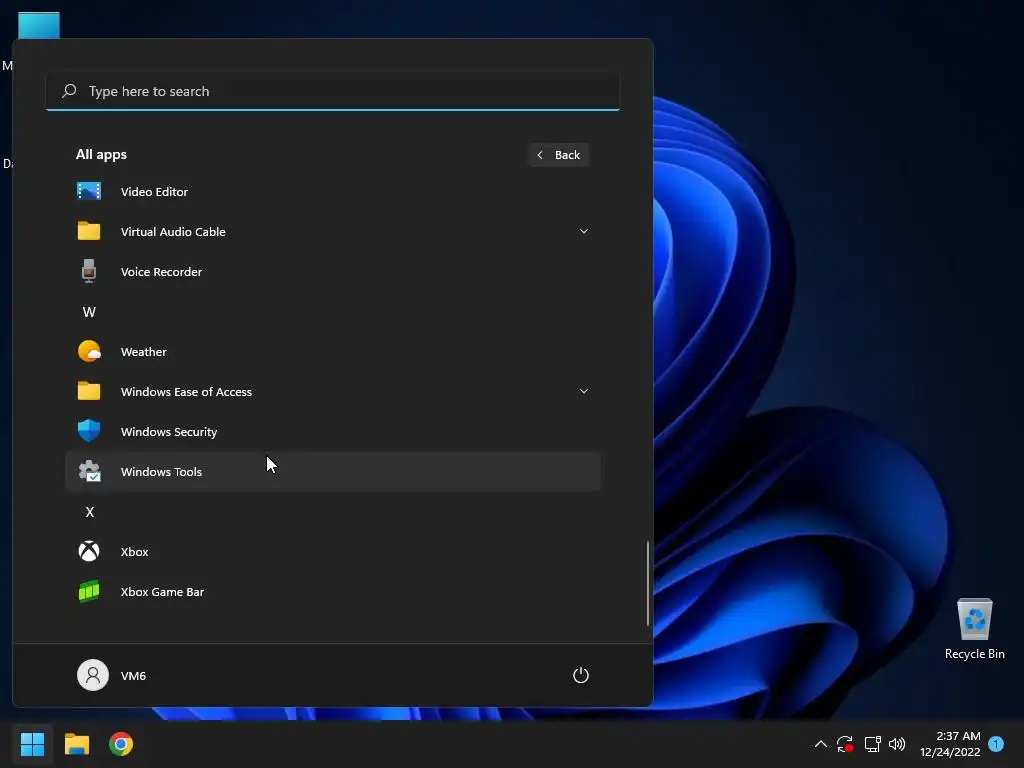Click the Back button in All apps
This screenshot has height=768, width=1024.
point(559,155)
